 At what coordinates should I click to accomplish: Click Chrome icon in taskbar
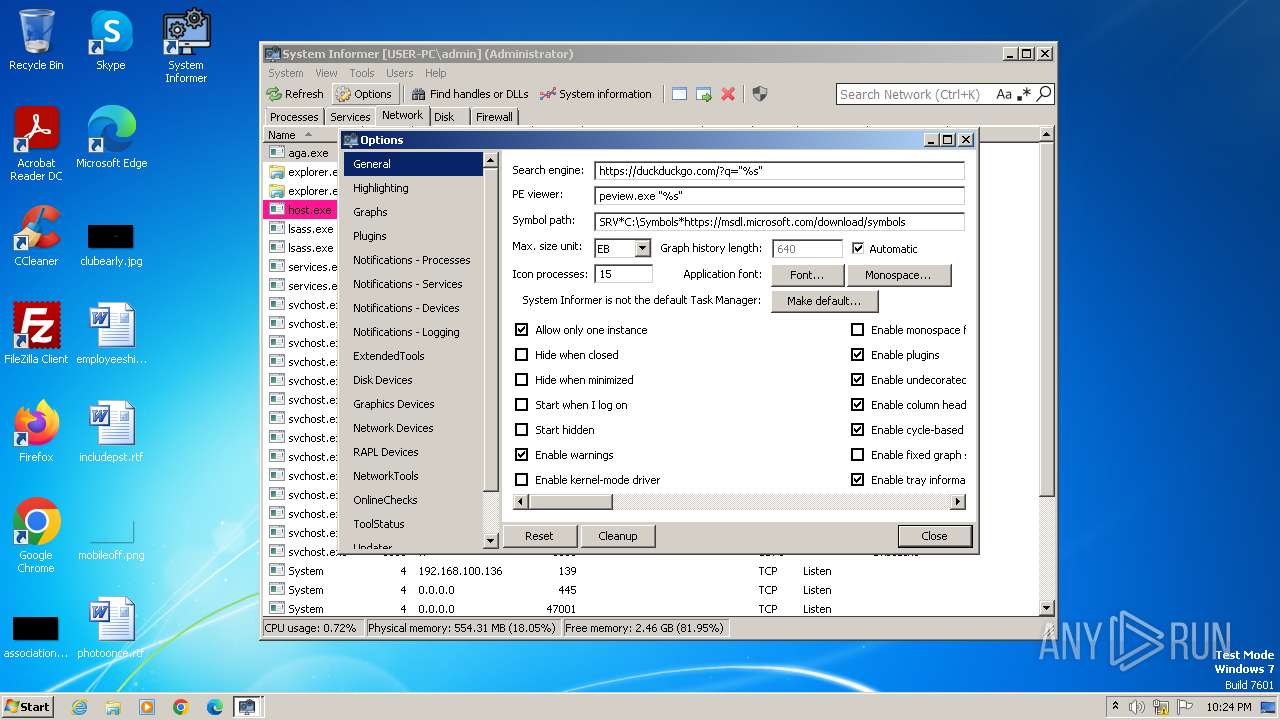(181, 707)
